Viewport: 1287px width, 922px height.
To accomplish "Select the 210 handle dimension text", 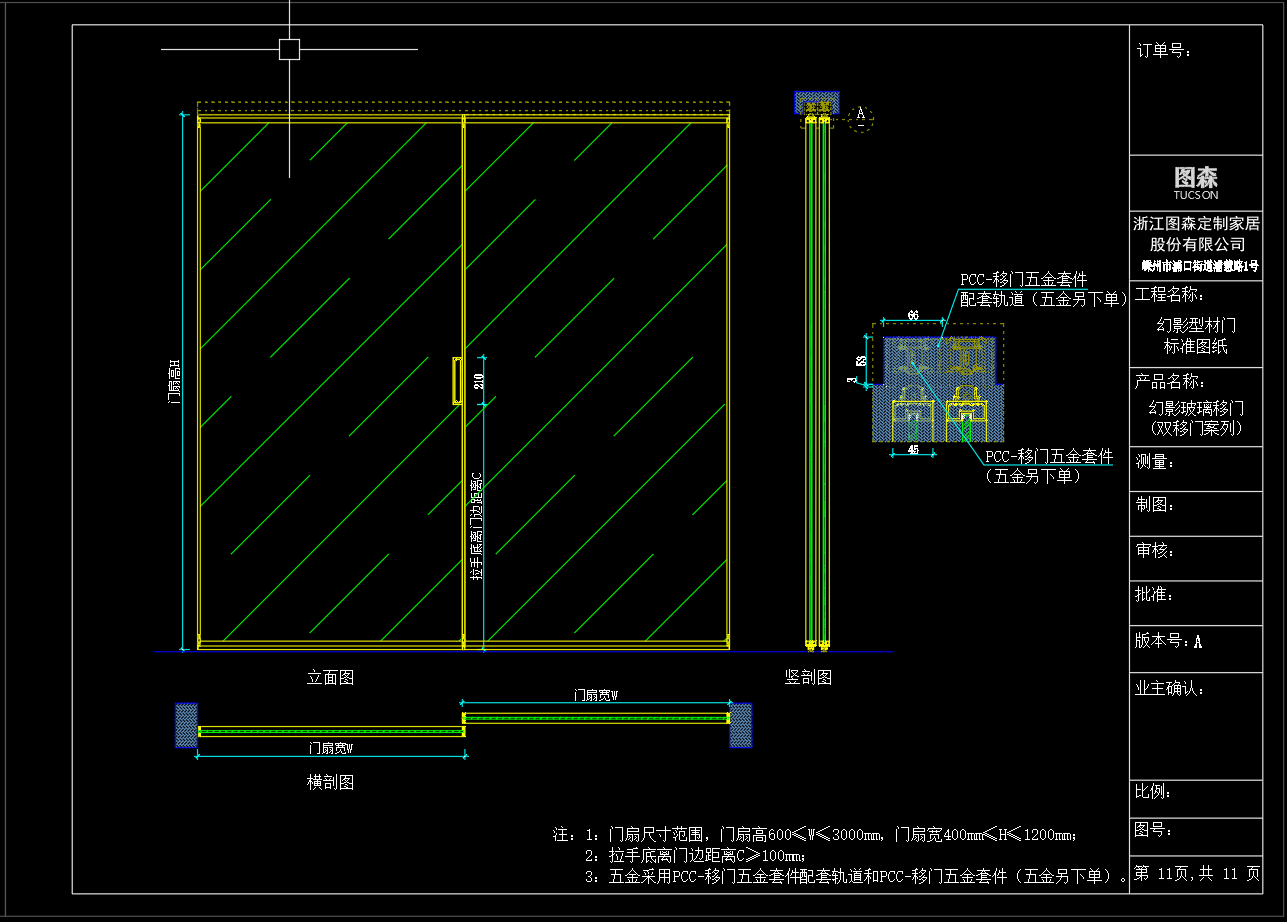I will (x=478, y=381).
